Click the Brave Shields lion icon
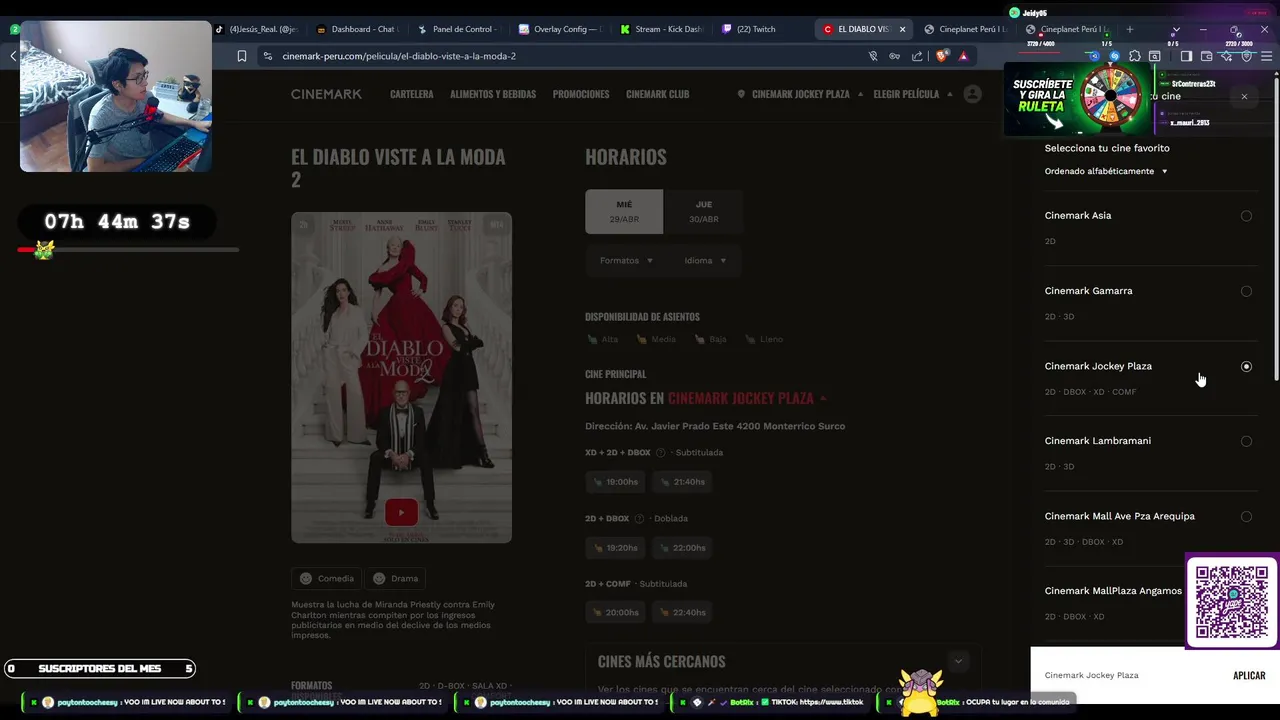Screen dimensions: 1280x720 pos(941,56)
